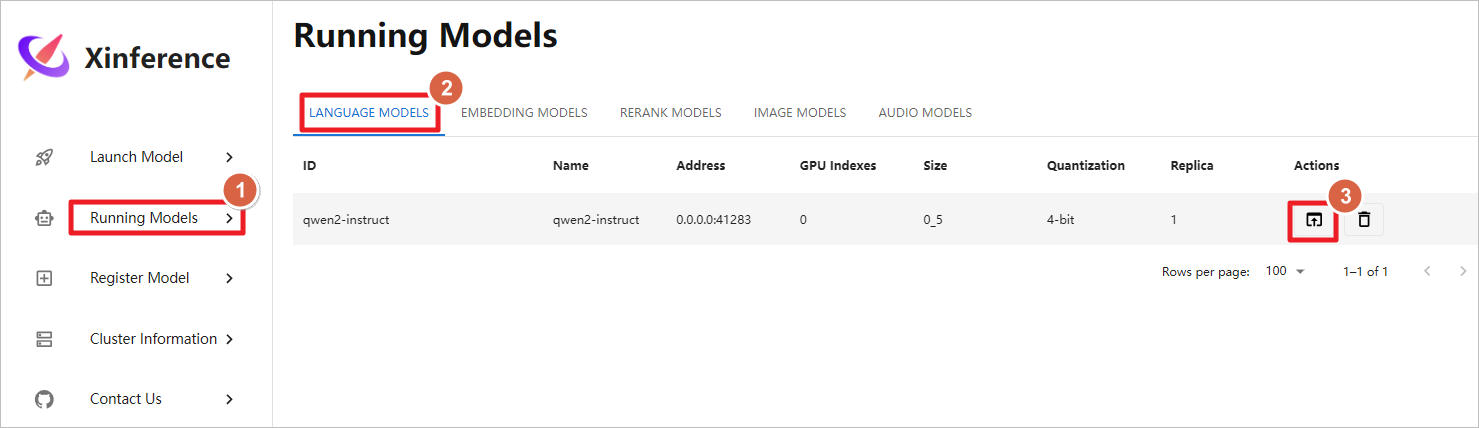The width and height of the screenshot is (1479, 428).
Task: Open the Image Models tab
Action: click(799, 113)
